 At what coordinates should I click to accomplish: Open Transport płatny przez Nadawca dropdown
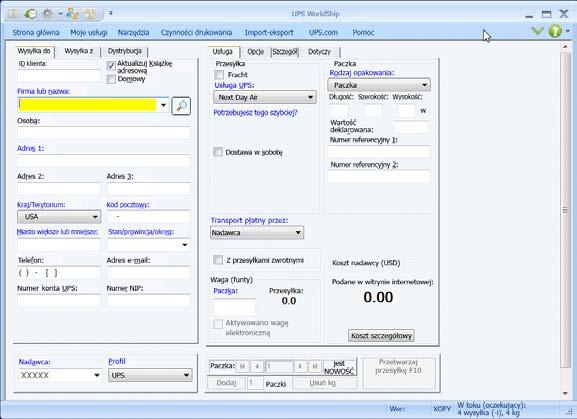(x=257, y=232)
